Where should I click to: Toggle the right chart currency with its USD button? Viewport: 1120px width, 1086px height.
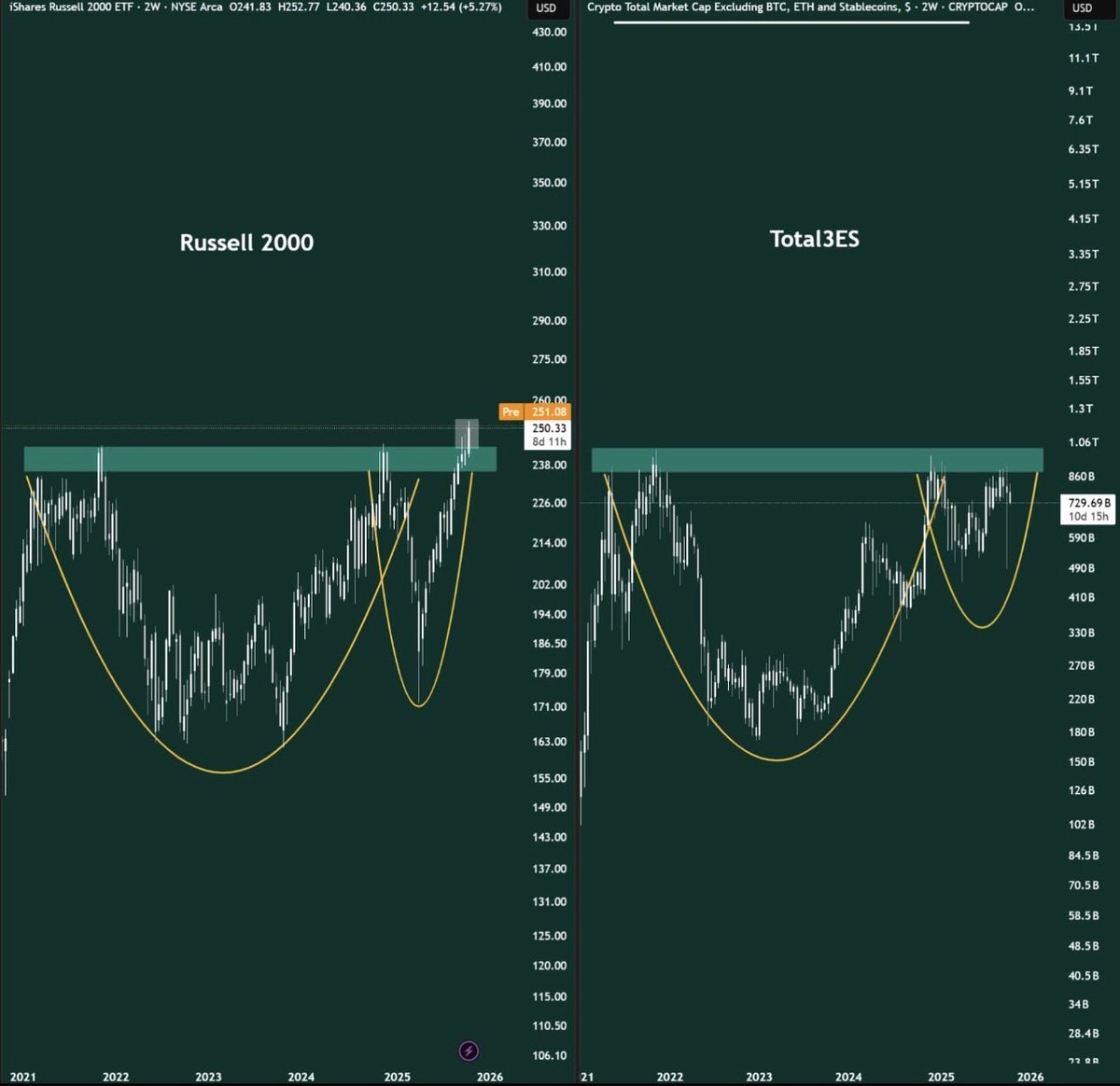click(1085, 9)
